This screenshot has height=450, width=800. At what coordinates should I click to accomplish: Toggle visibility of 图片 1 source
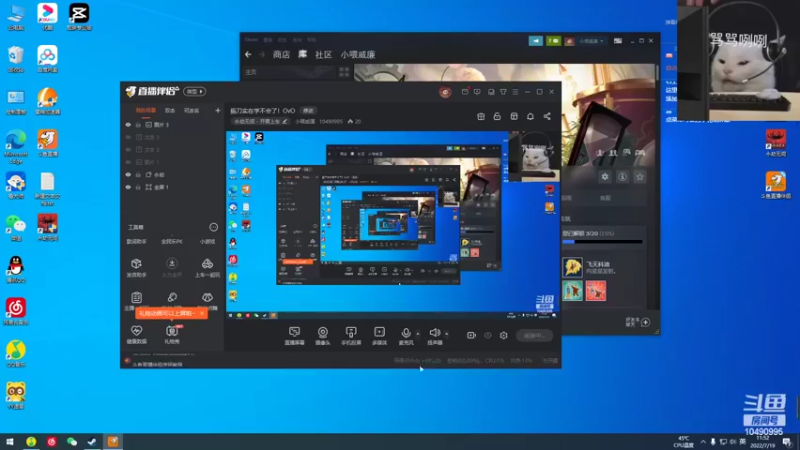[128, 162]
